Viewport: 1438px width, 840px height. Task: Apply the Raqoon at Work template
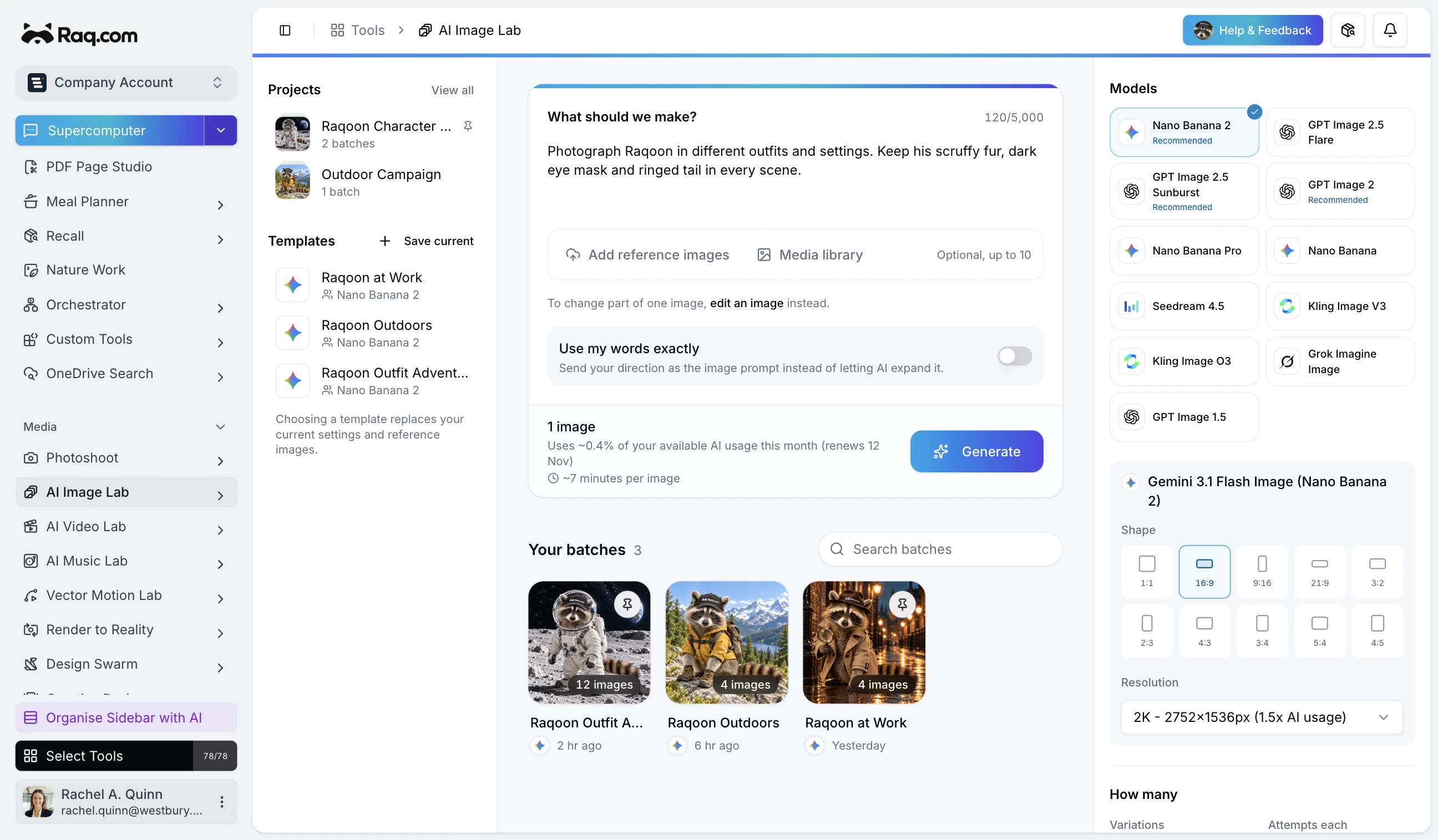coord(374,285)
